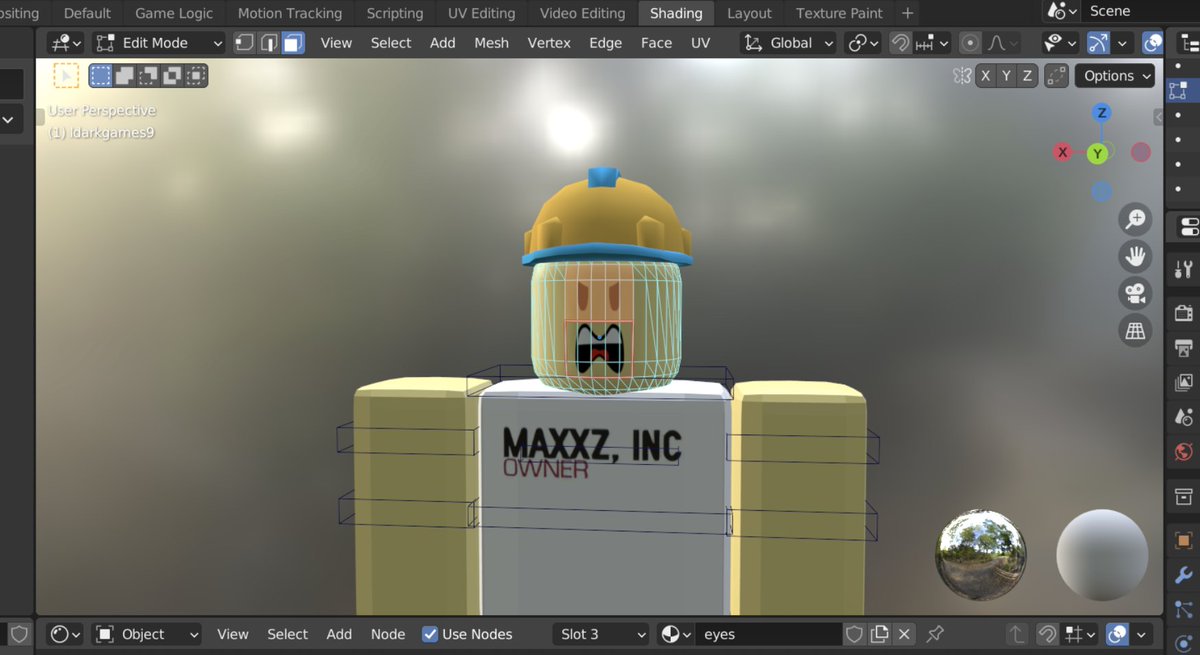Open the World properties globe icon
The width and height of the screenshot is (1200, 655).
1183,453
